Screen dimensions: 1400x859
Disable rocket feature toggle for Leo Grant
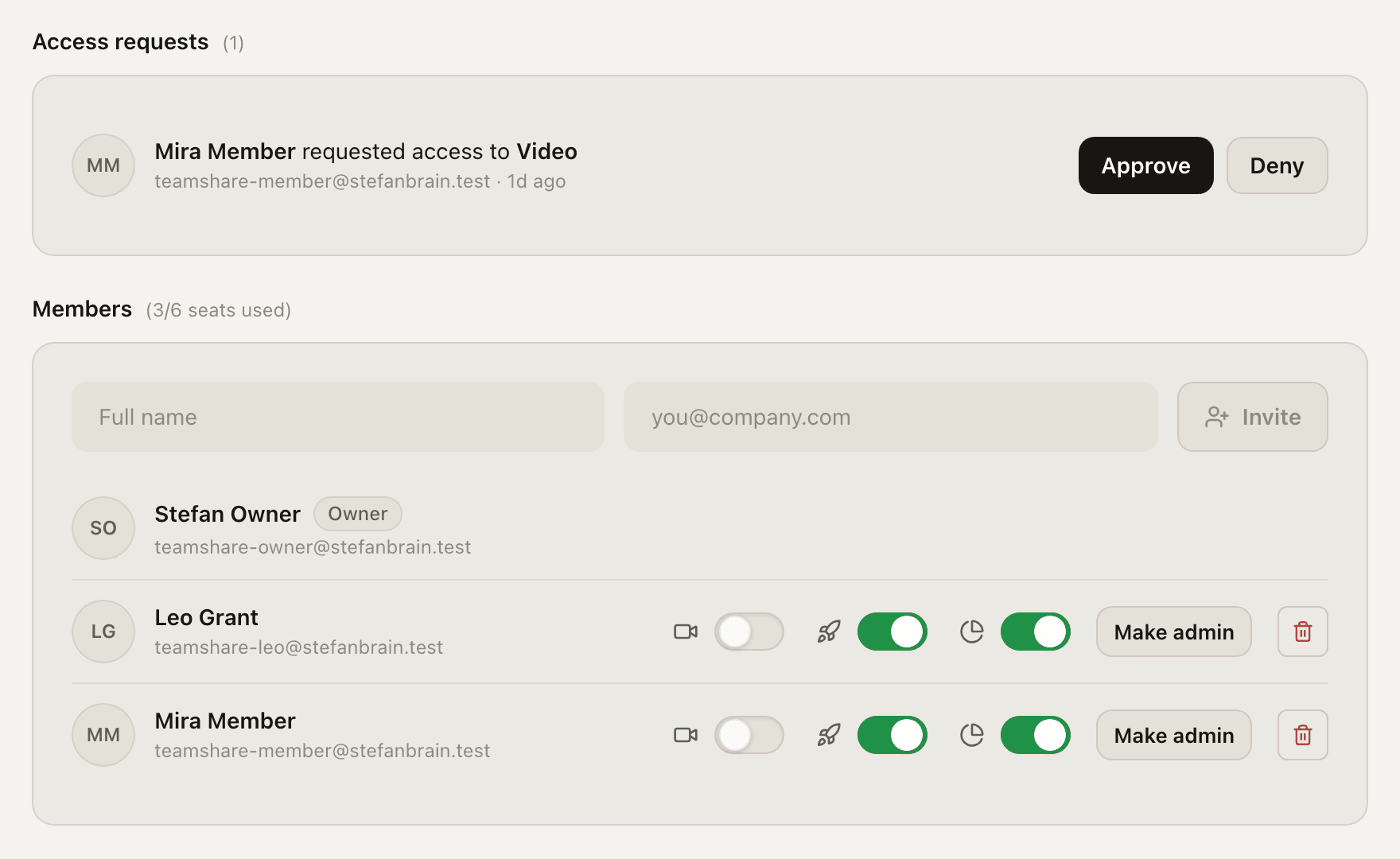pos(892,632)
